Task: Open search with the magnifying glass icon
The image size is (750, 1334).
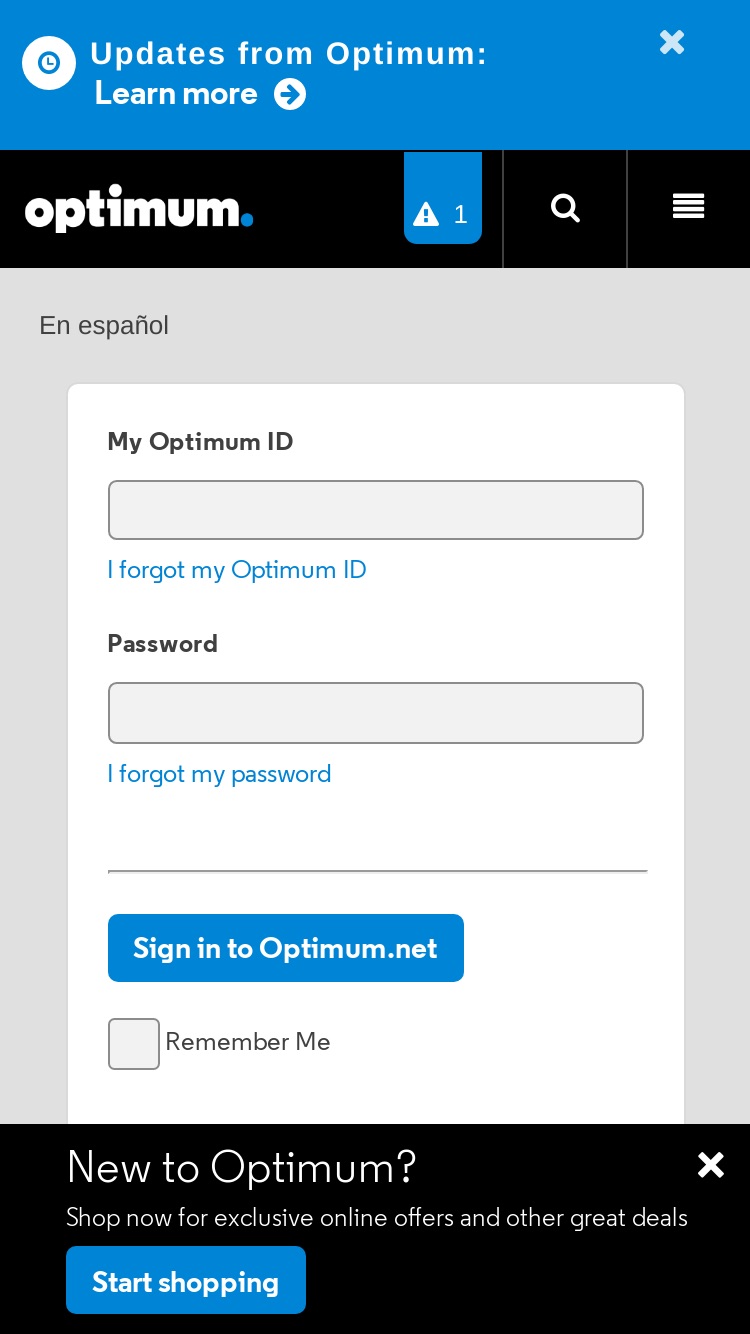Action: [565, 208]
